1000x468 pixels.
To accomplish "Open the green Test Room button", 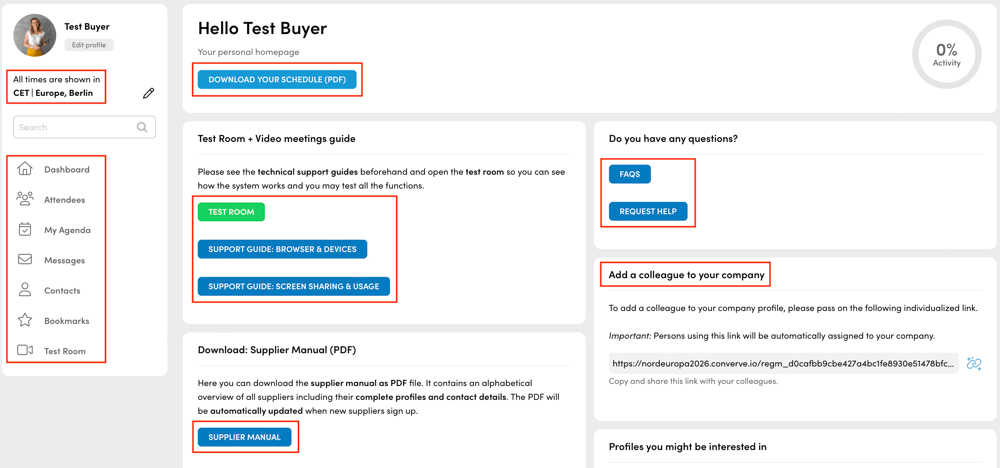I will [x=231, y=212].
